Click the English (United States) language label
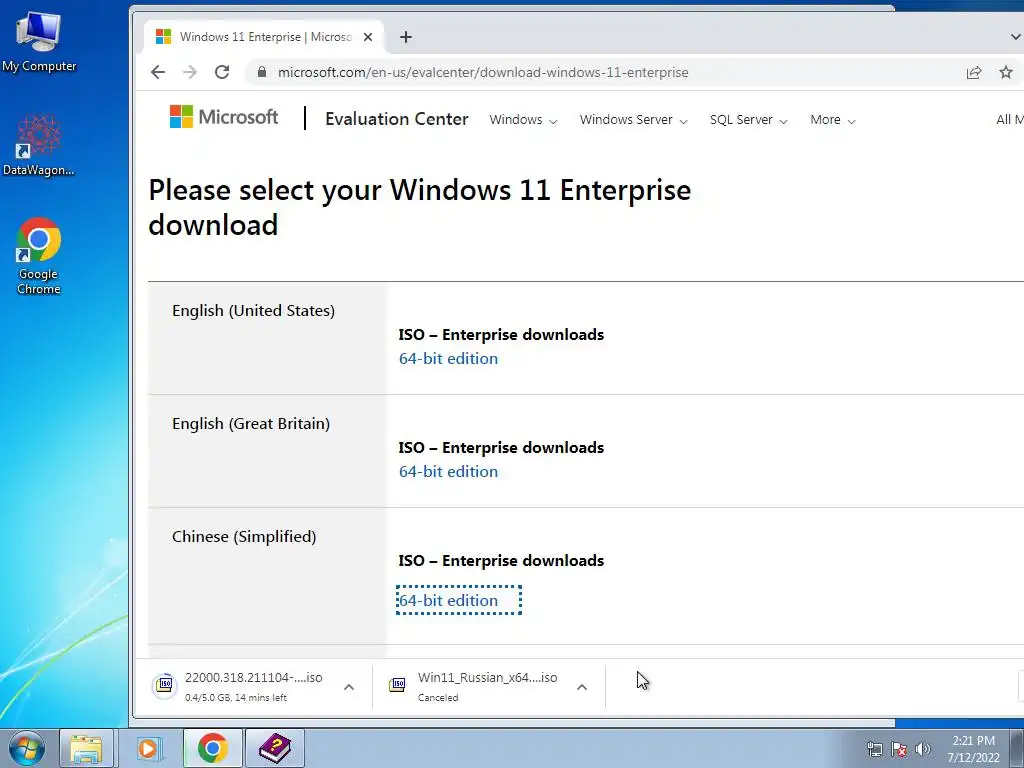Screen dimensions: 1024x768 [x=253, y=311]
